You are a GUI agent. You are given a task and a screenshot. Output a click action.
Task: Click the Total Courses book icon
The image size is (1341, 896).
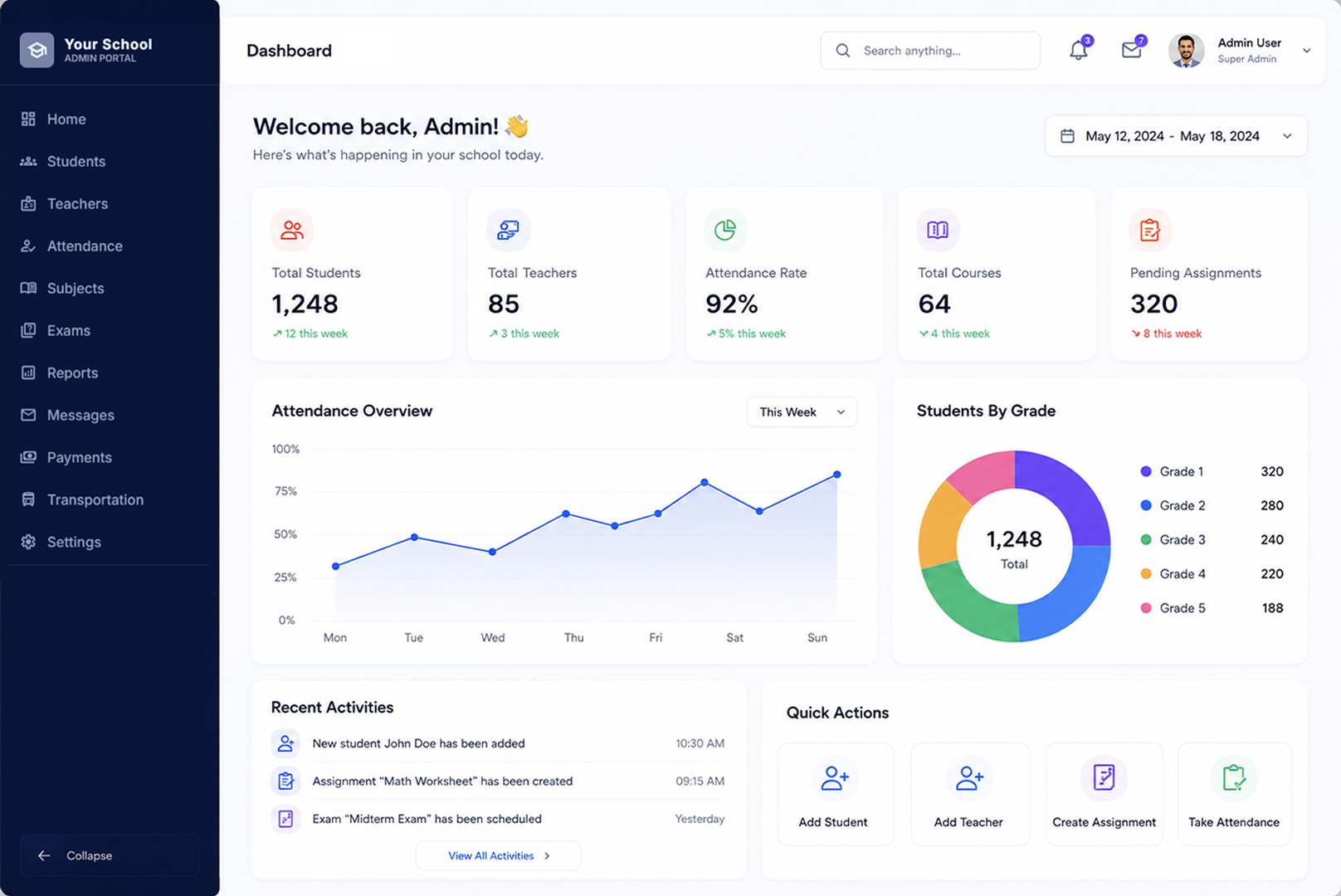[x=938, y=230]
